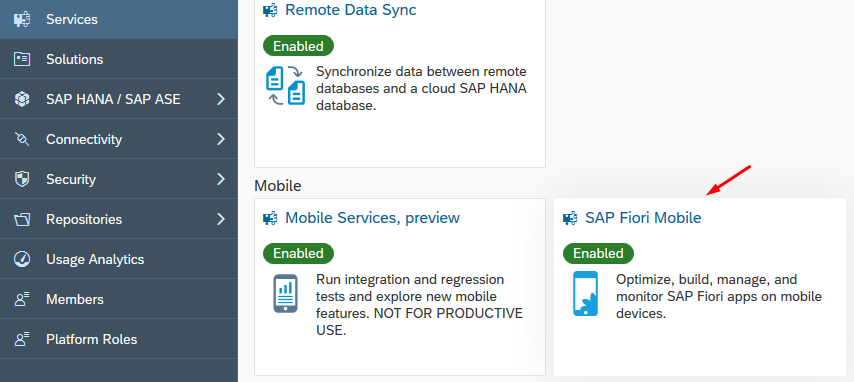Screen dimensions: 854x382
Task: Click the Usage Analytics gauge icon
Action: coord(22,259)
